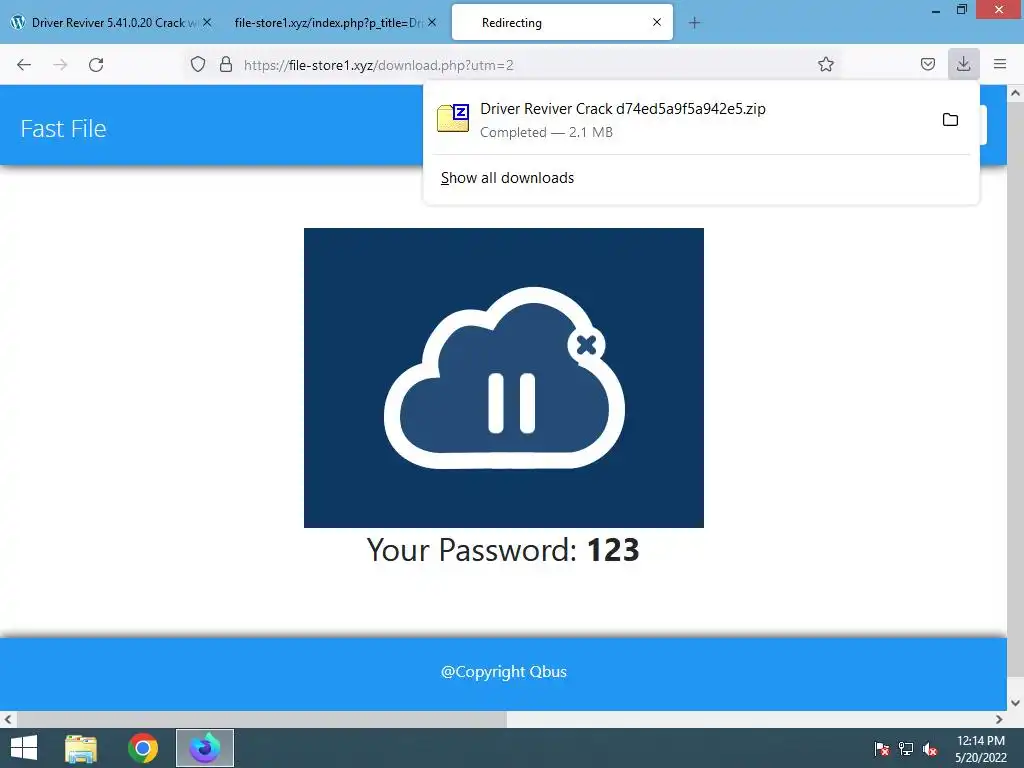Bookmark this page with the star

coord(825,65)
